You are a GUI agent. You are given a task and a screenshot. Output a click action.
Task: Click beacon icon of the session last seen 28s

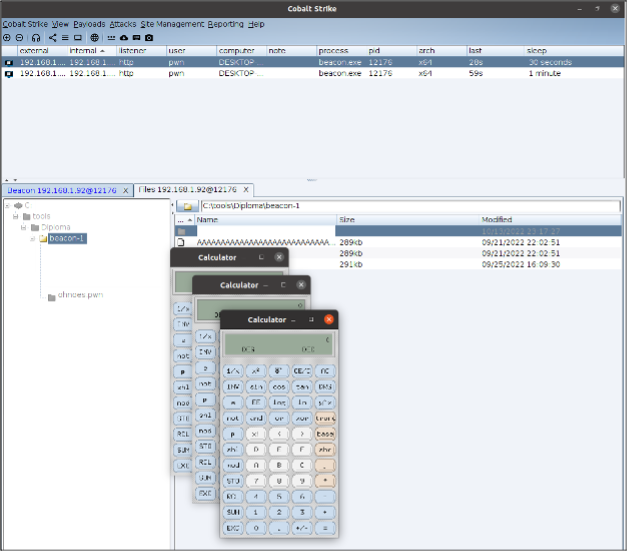(9, 62)
